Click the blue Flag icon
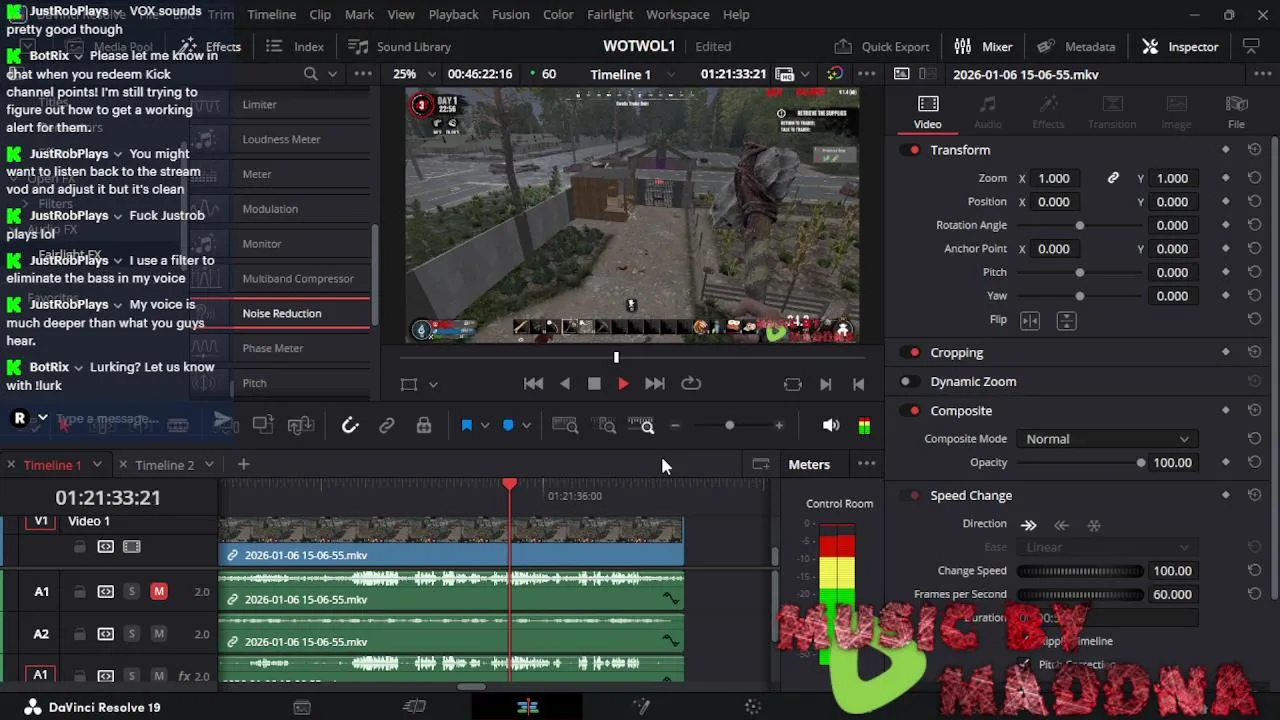Viewport: 1280px width, 720px height. tap(466, 426)
